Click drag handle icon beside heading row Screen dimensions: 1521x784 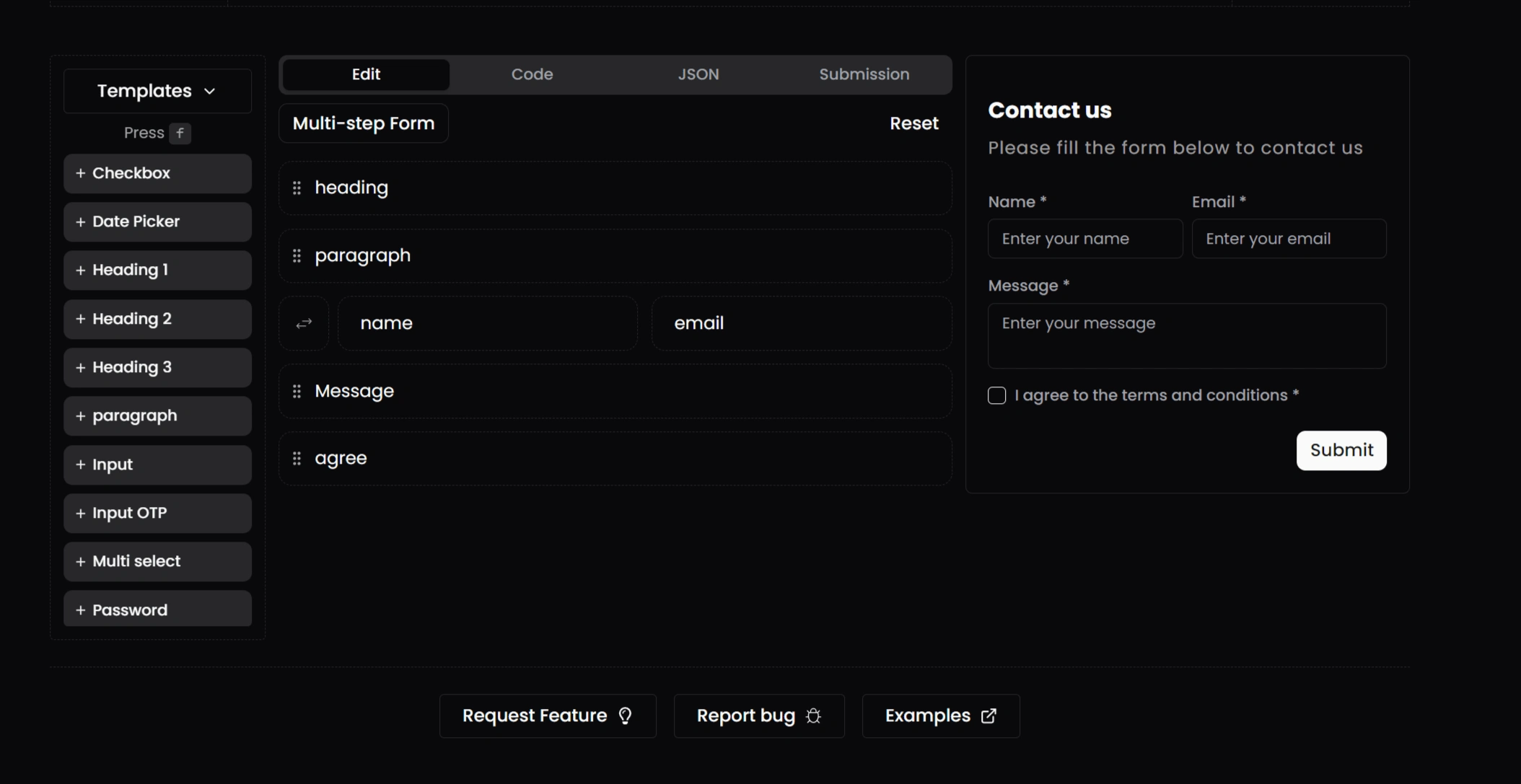point(297,188)
